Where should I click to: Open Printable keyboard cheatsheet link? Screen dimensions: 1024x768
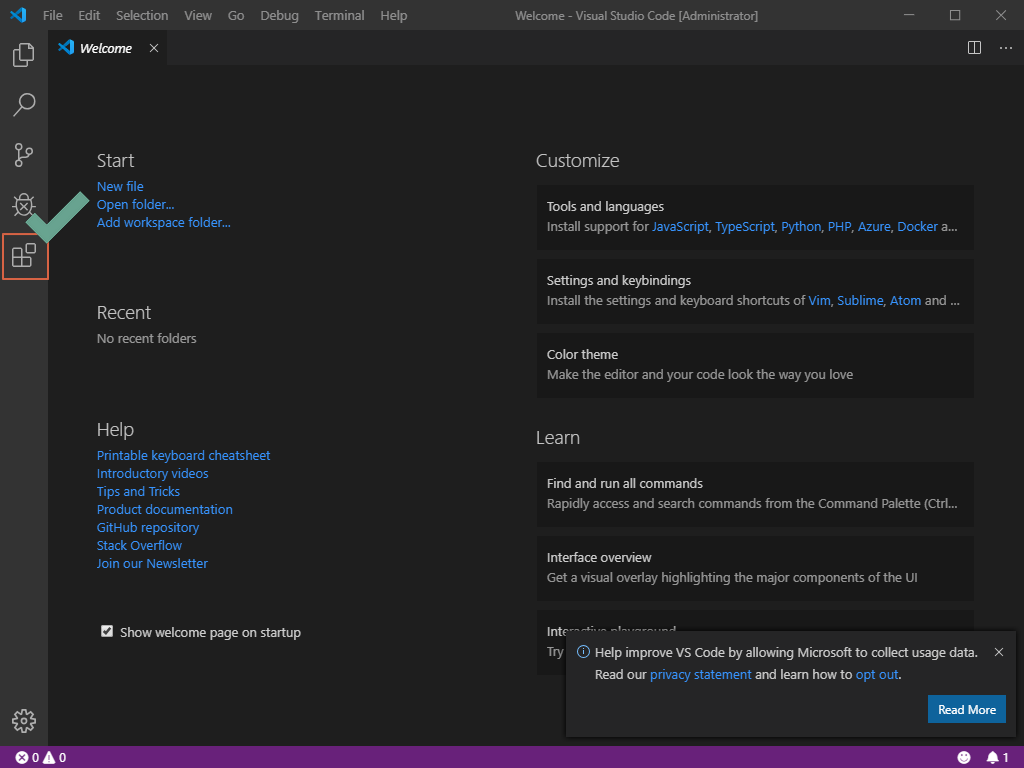point(184,456)
